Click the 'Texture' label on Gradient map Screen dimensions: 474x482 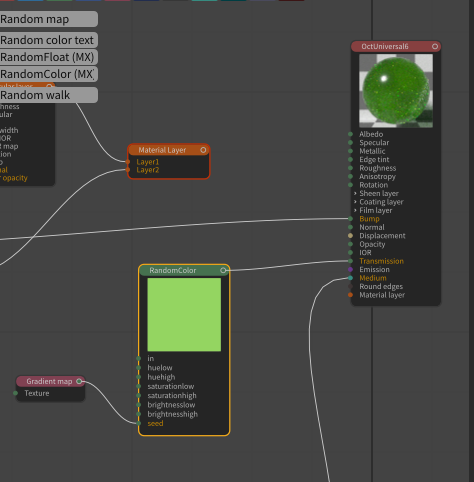click(37, 393)
